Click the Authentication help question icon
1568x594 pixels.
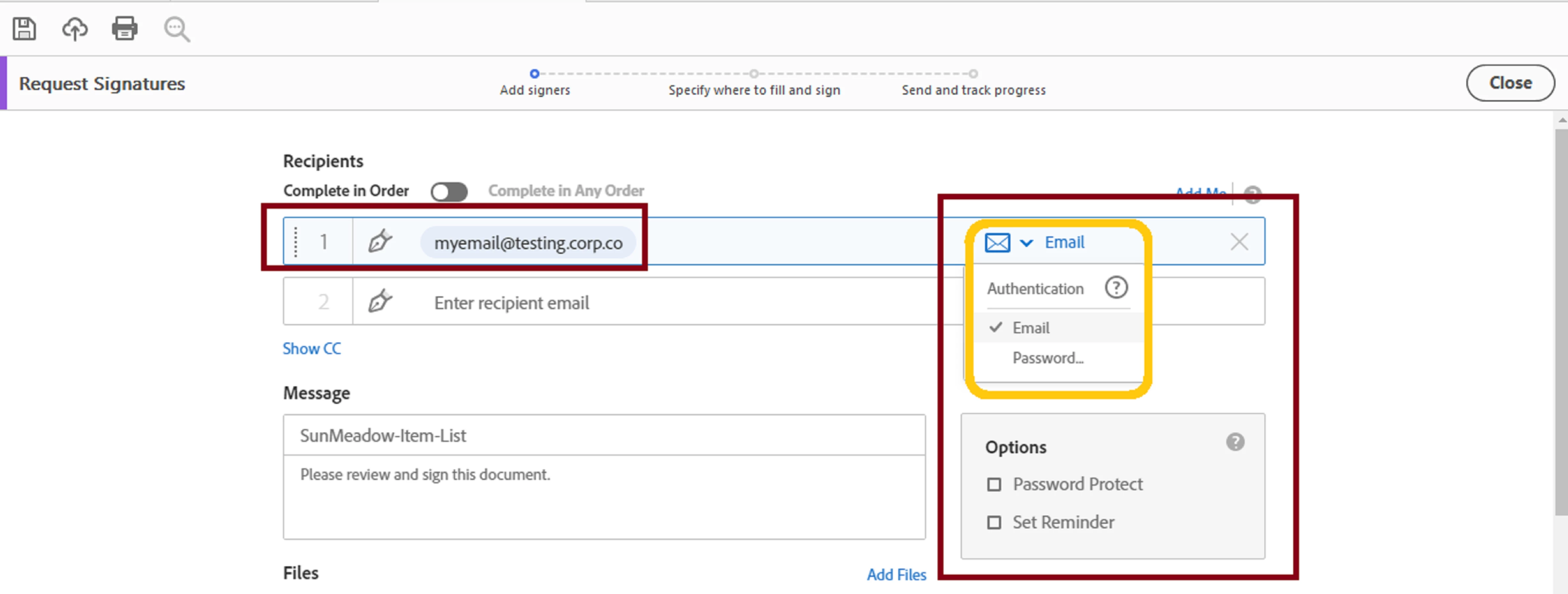pyautogui.click(x=1116, y=287)
